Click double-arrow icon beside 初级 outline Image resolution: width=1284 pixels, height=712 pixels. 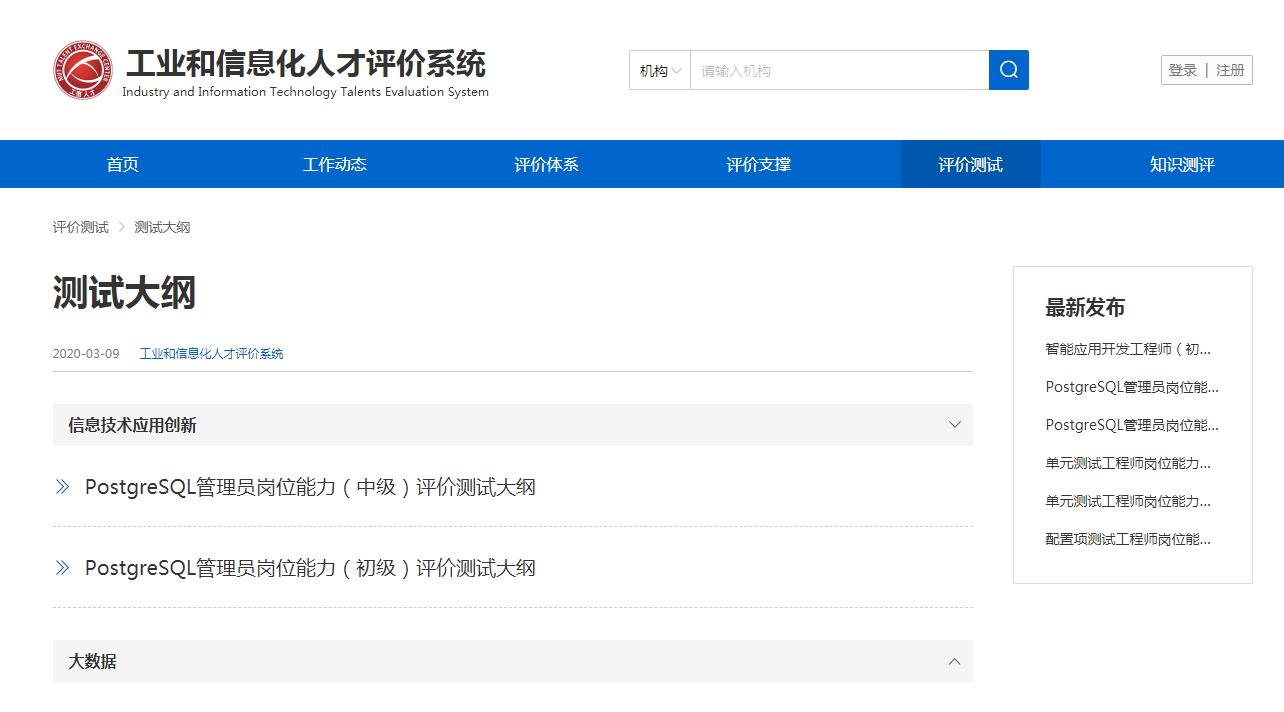63,568
